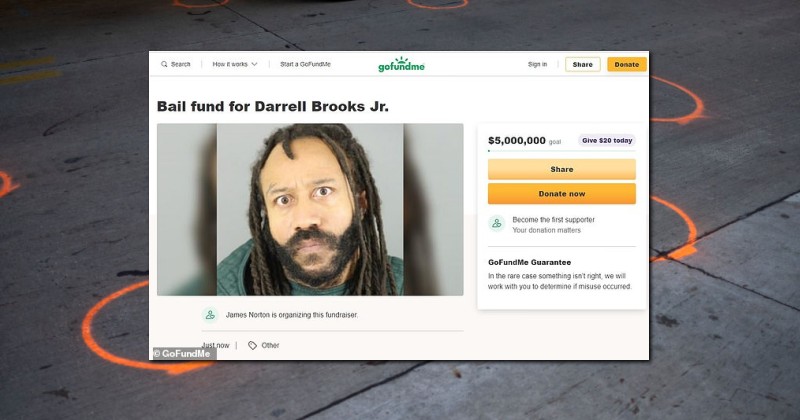Click the Search text in header
800x420 pixels.
click(181, 64)
